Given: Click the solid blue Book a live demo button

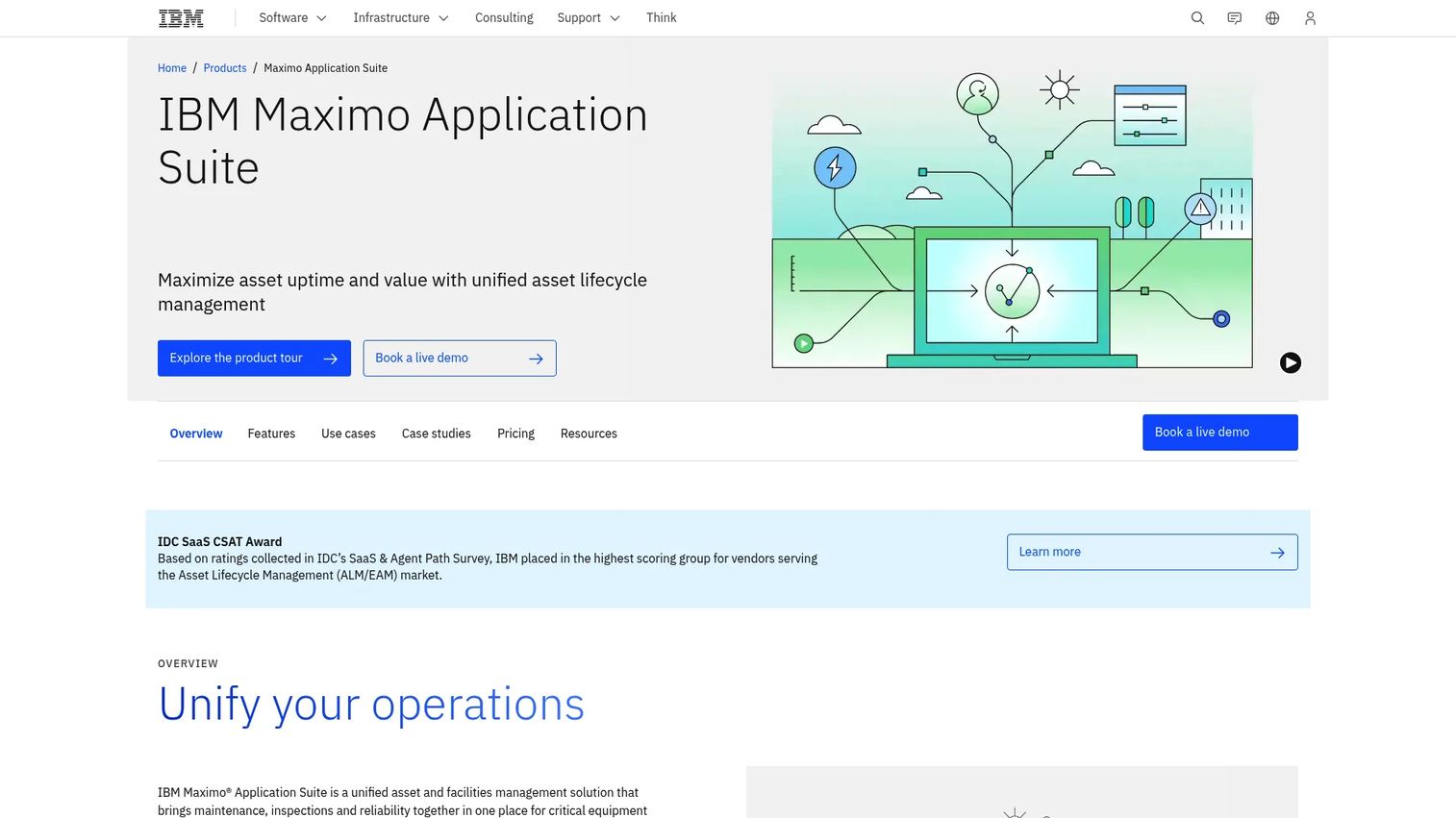Looking at the screenshot, I should tap(1220, 433).
